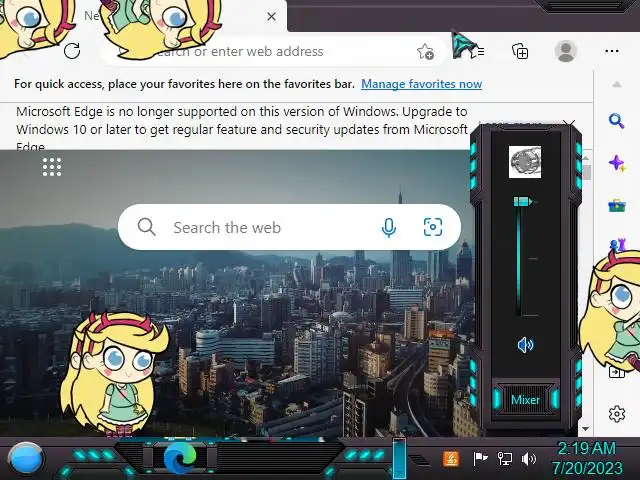Image resolution: width=640 pixels, height=480 pixels.
Task: Open Settings and more three-dot menu
Action: click(x=612, y=51)
